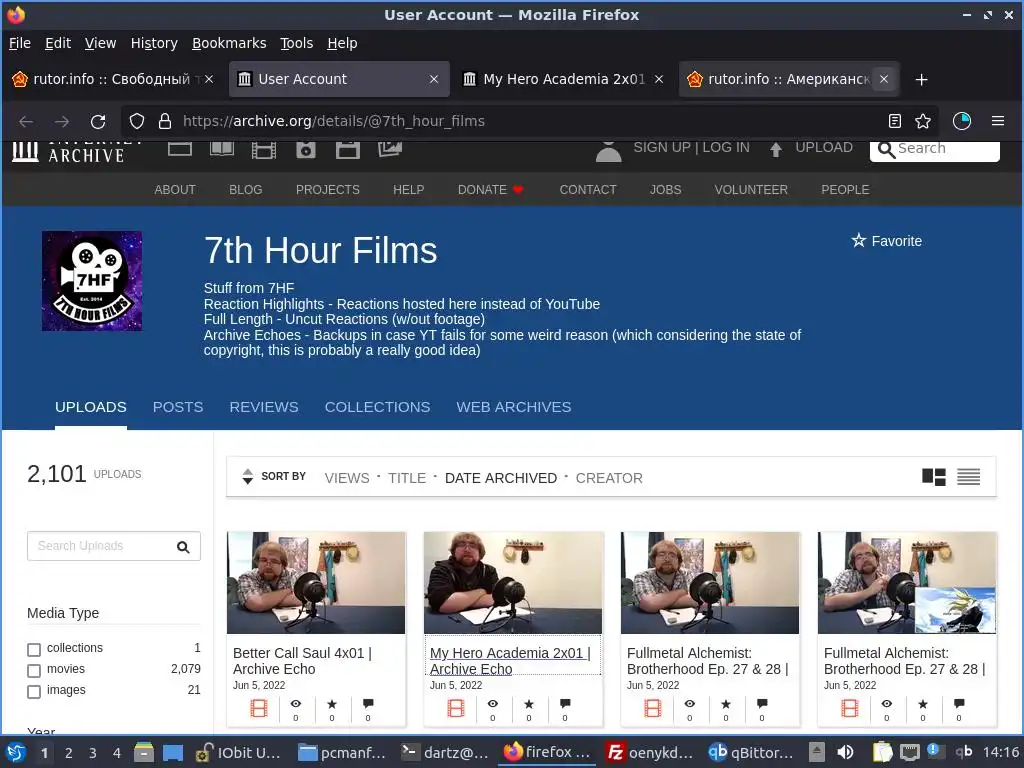The image size is (1024, 768).
Task: Open the Tools menu
Action: (296, 43)
